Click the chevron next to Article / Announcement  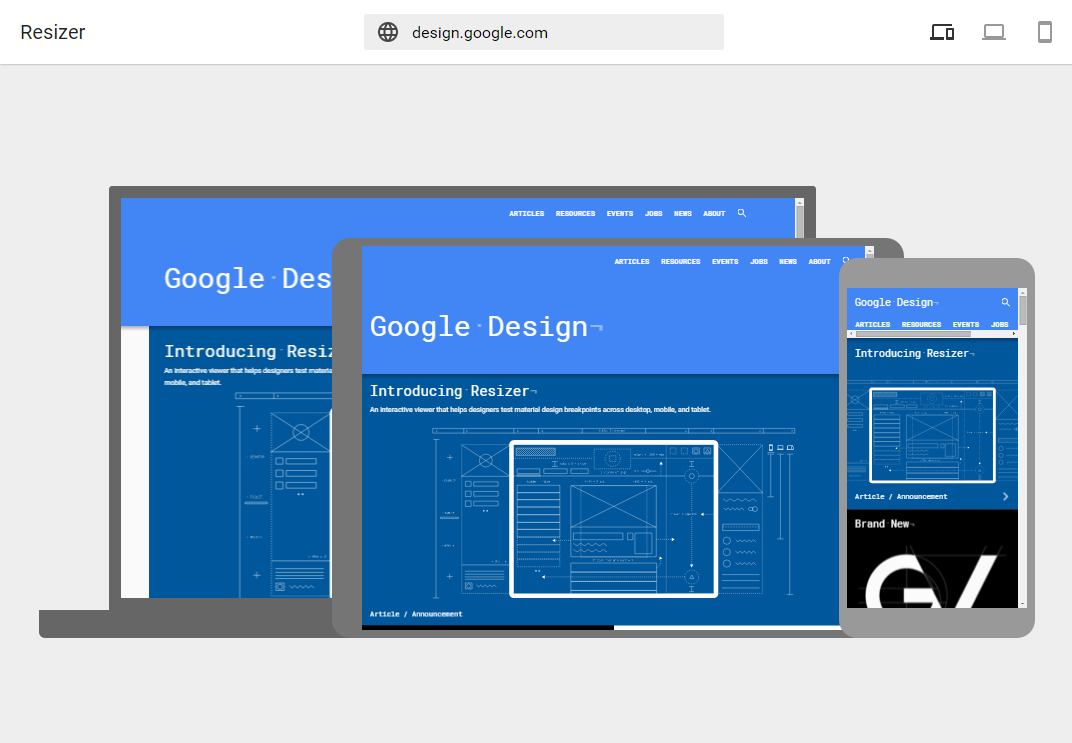pyautogui.click(x=1005, y=496)
